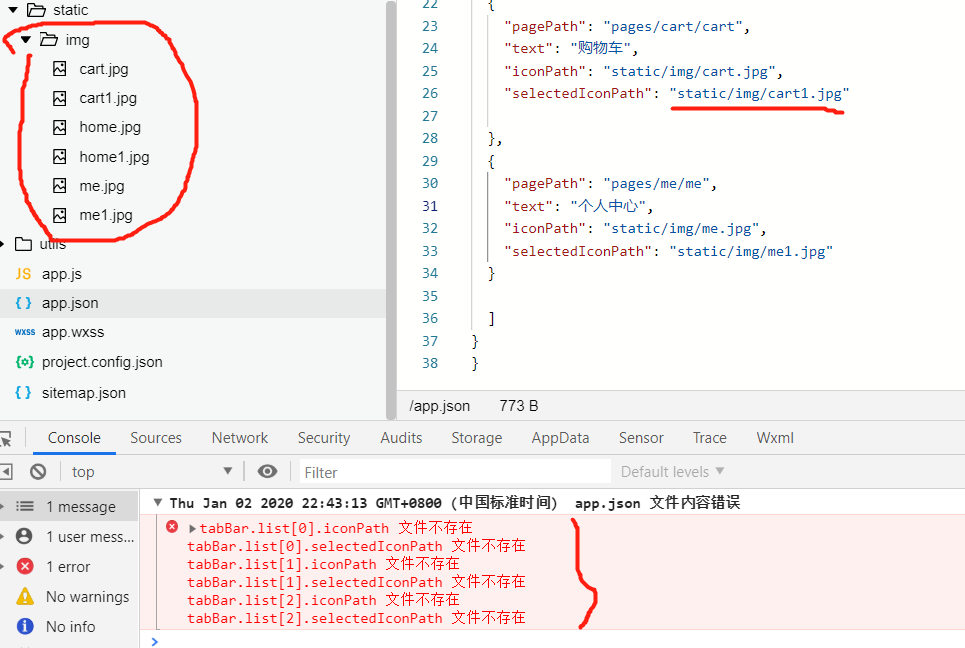Open the top context dropdown
The height and width of the screenshot is (648, 965).
151,472
